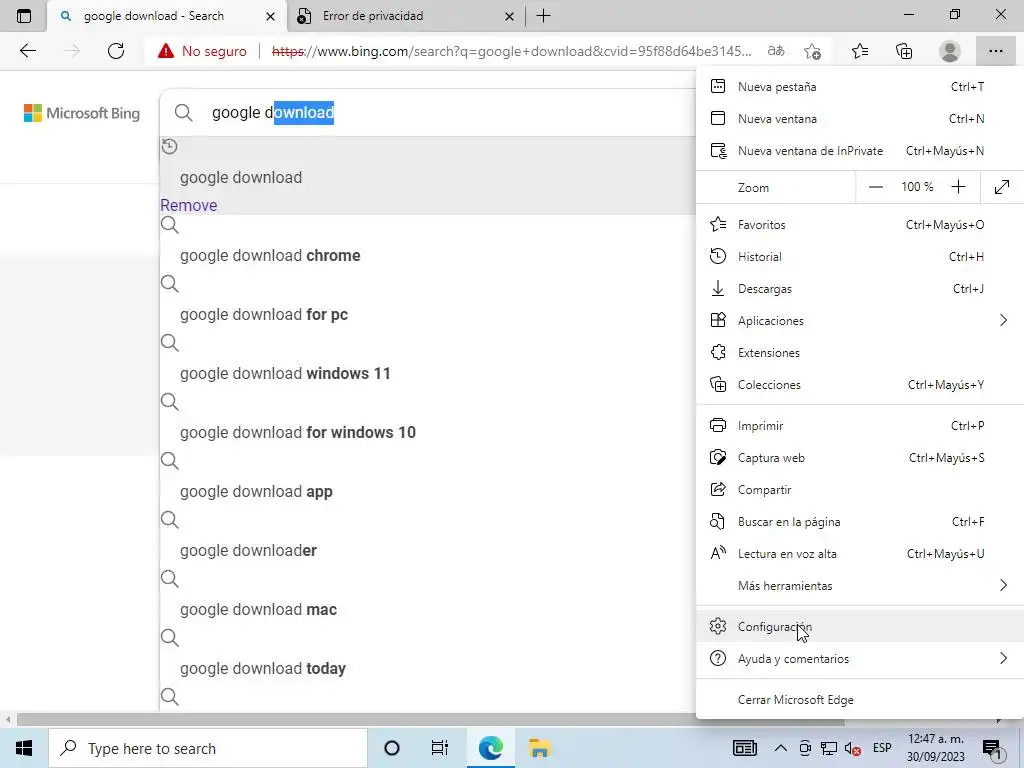This screenshot has width=1024, height=768.
Task: Enter full screen via Zoom row arrow icon
Action: [x=1002, y=187]
